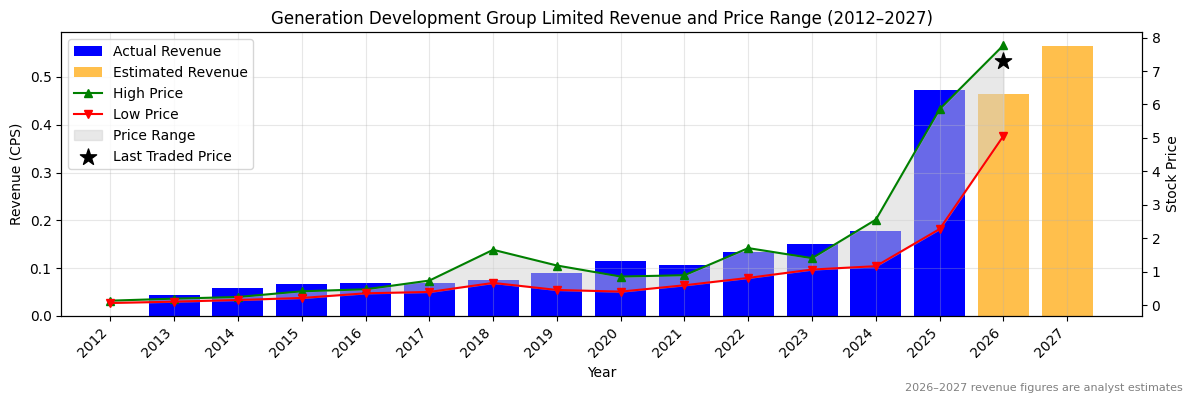Click the blue Actual Revenue legend swatch

(88, 52)
